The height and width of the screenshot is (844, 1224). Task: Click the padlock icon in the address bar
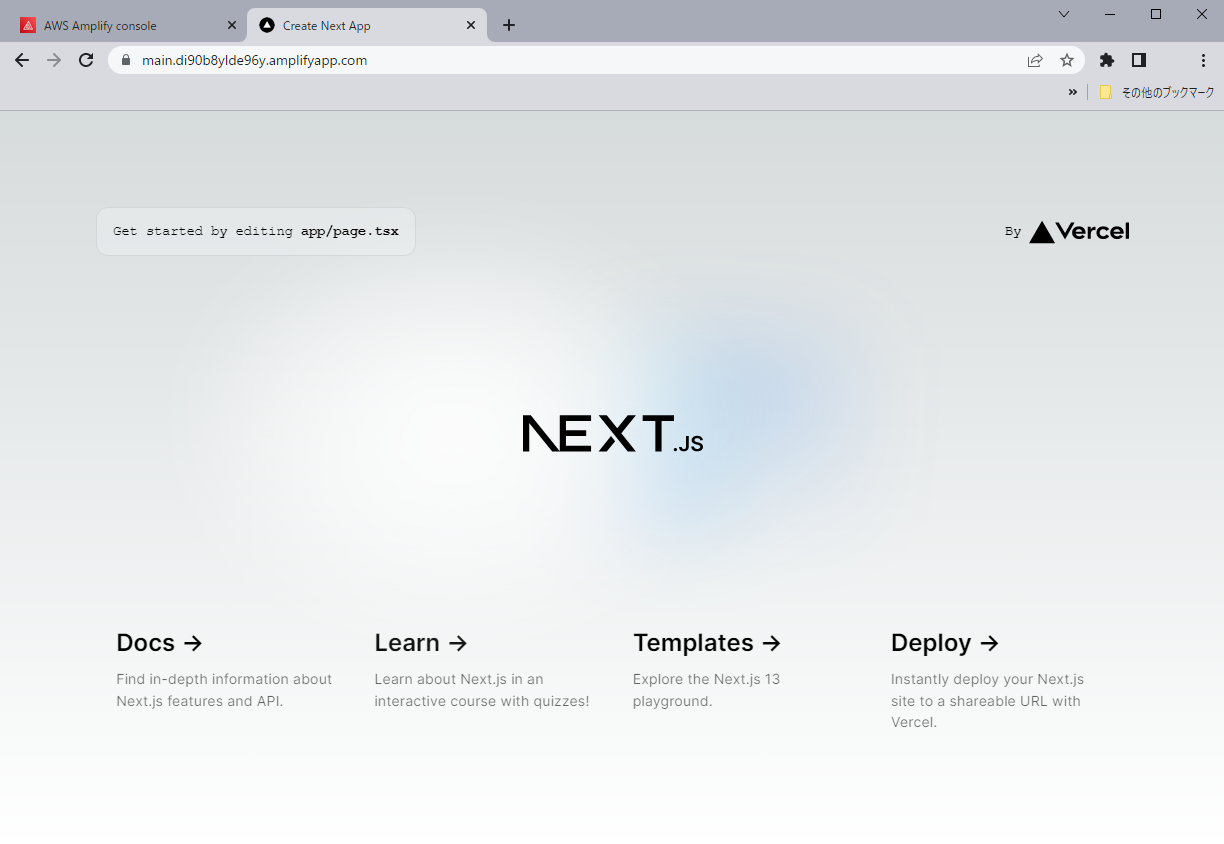coord(125,60)
